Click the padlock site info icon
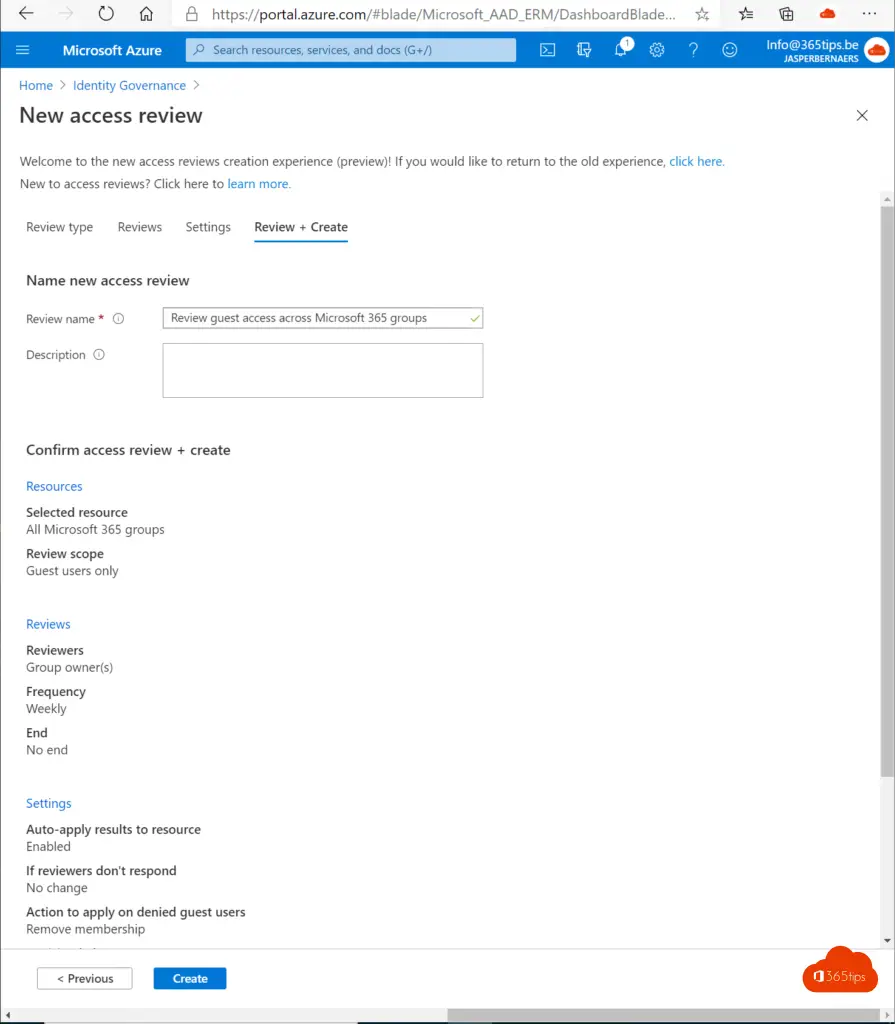Viewport: 895px width, 1024px height. point(191,14)
